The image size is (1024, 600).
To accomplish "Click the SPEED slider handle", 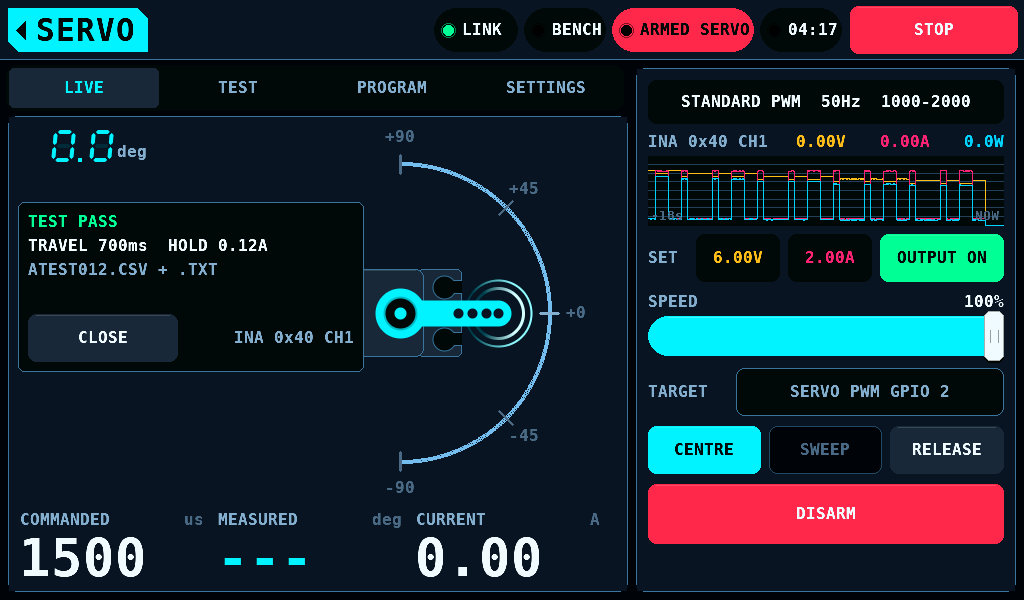I will [994, 336].
